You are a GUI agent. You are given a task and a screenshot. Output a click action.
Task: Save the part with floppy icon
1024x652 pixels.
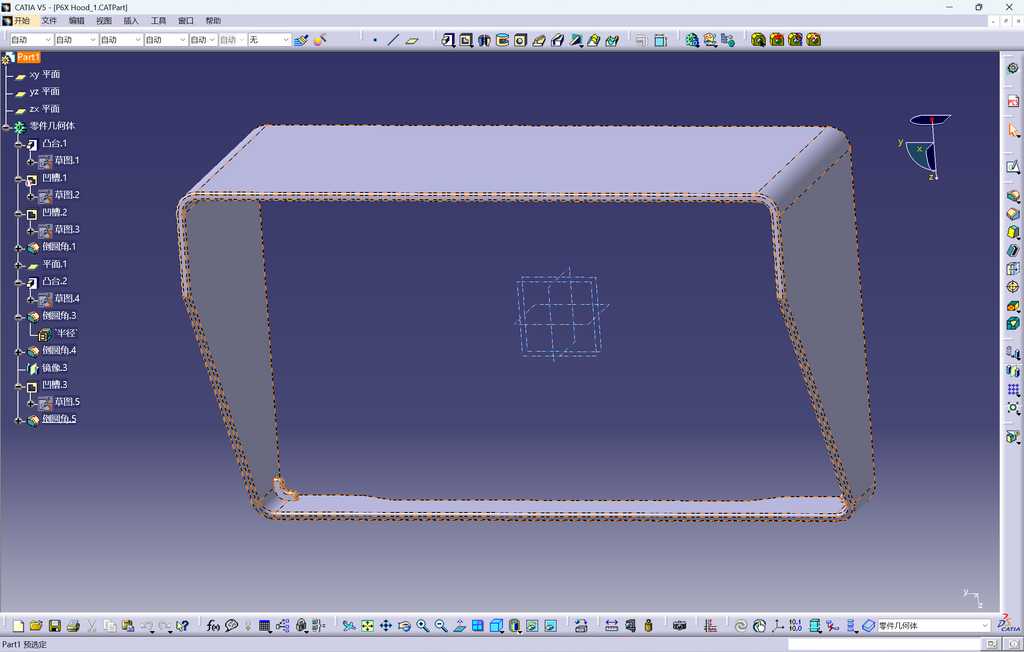55,626
